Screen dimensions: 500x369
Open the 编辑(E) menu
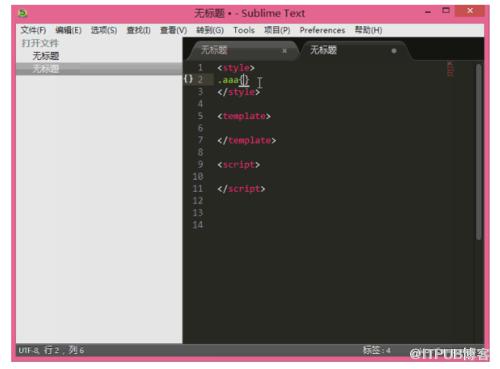tap(68, 30)
